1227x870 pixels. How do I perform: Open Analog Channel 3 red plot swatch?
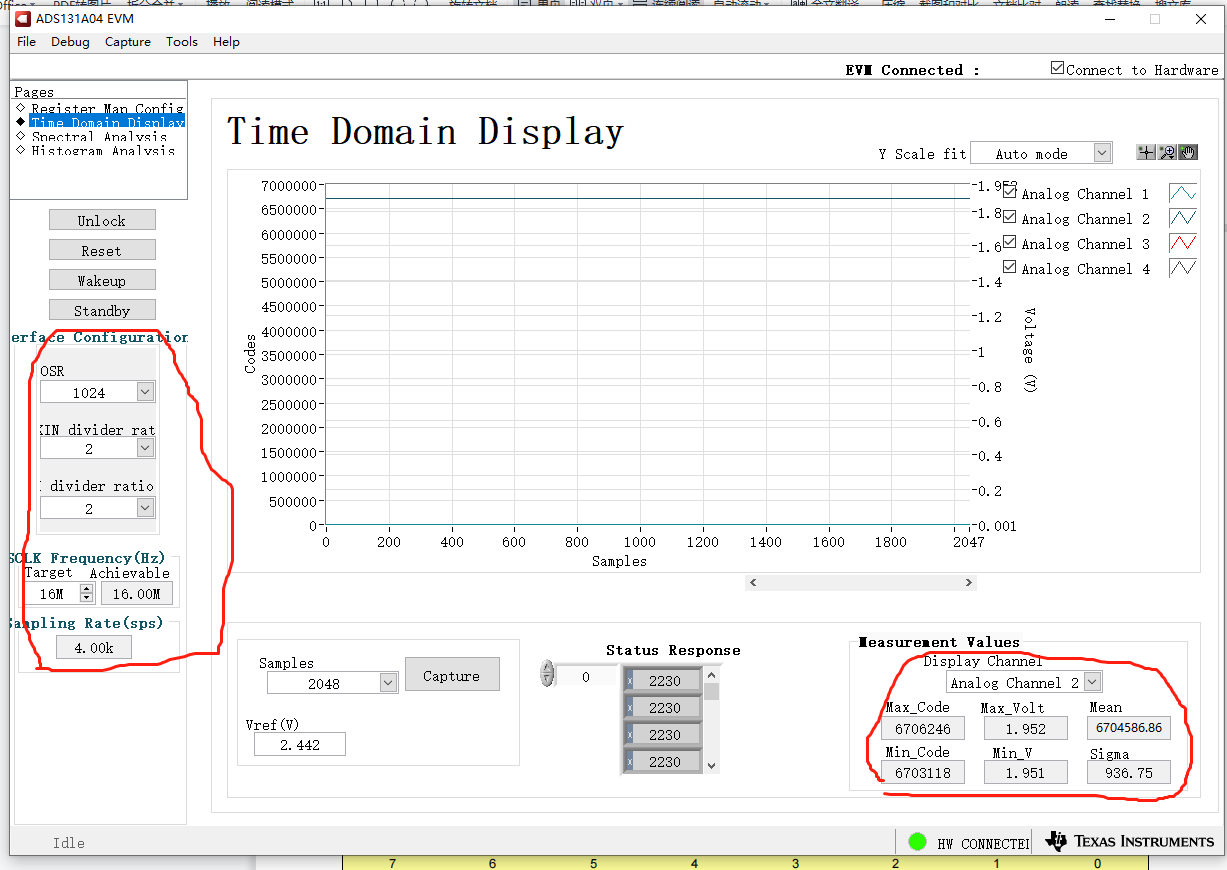(x=1183, y=243)
